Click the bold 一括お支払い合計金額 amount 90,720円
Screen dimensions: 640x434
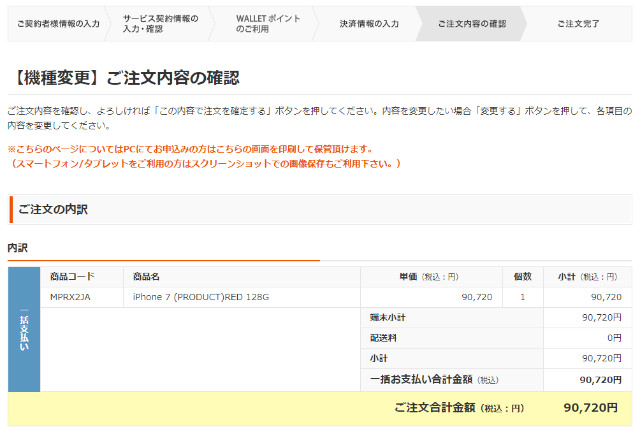(601, 380)
